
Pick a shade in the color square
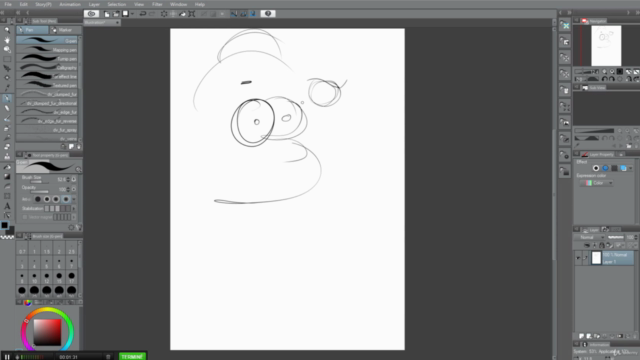click(47, 332)
